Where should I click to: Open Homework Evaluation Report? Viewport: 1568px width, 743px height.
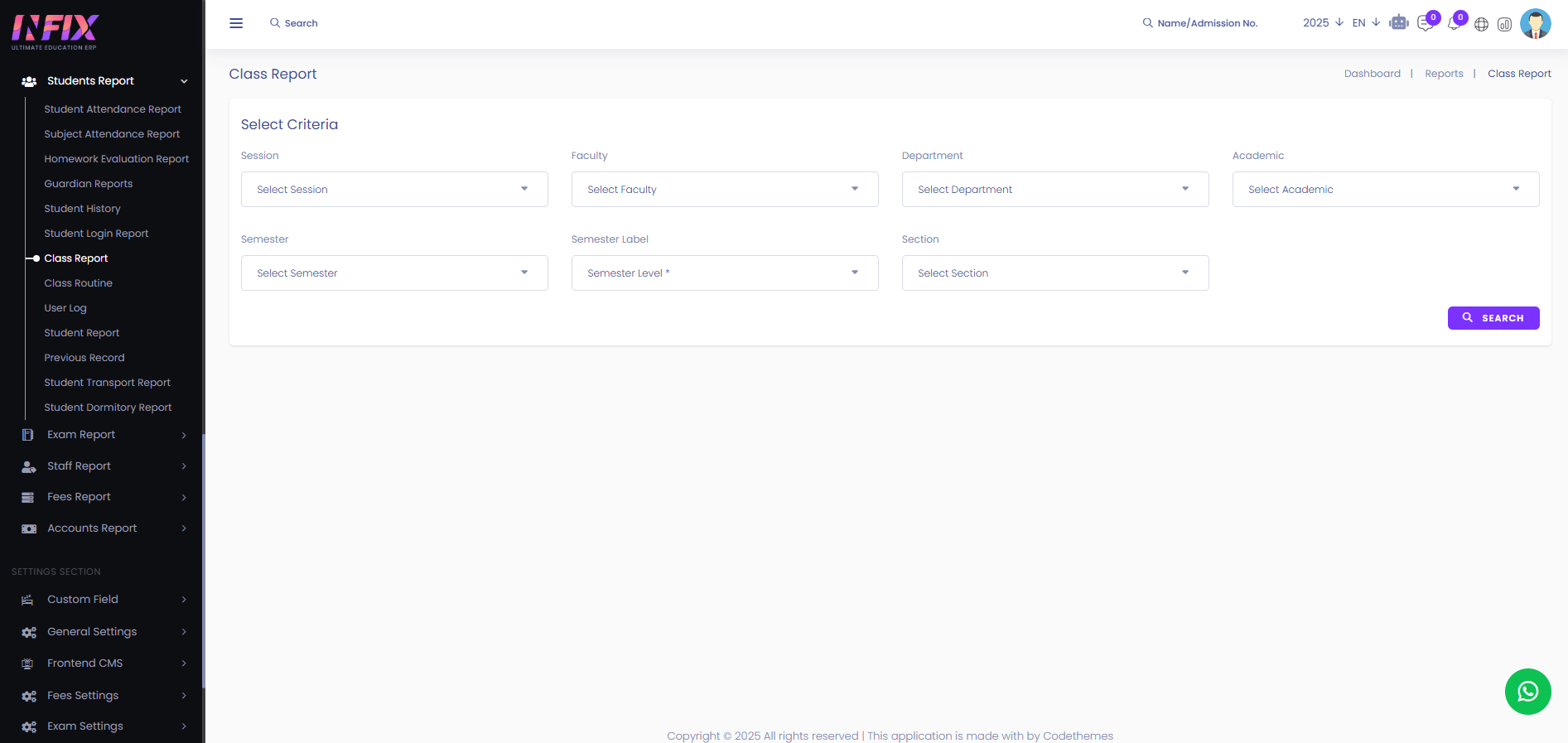click(x=117, y=159)
